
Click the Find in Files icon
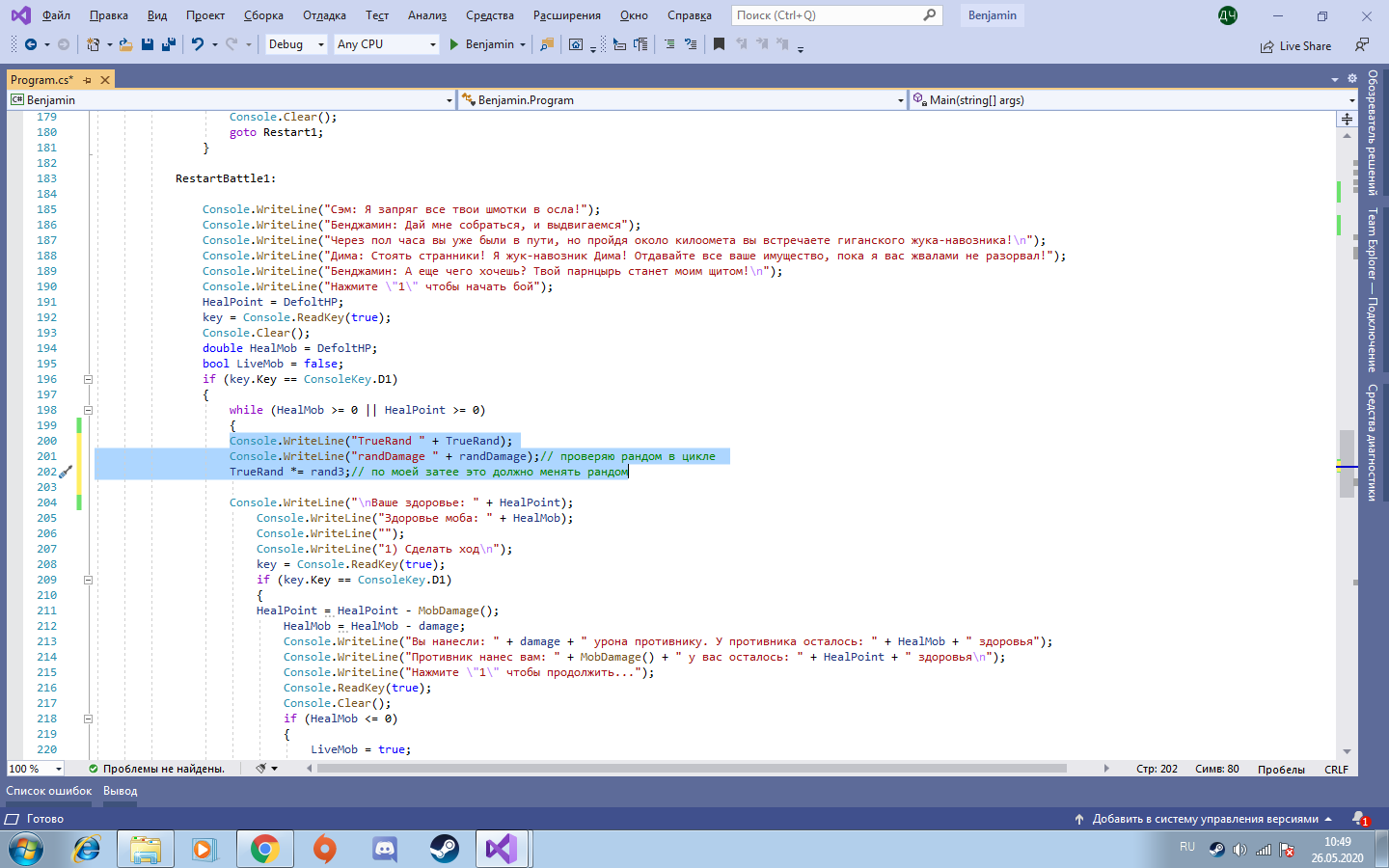(x=547, y=44)
